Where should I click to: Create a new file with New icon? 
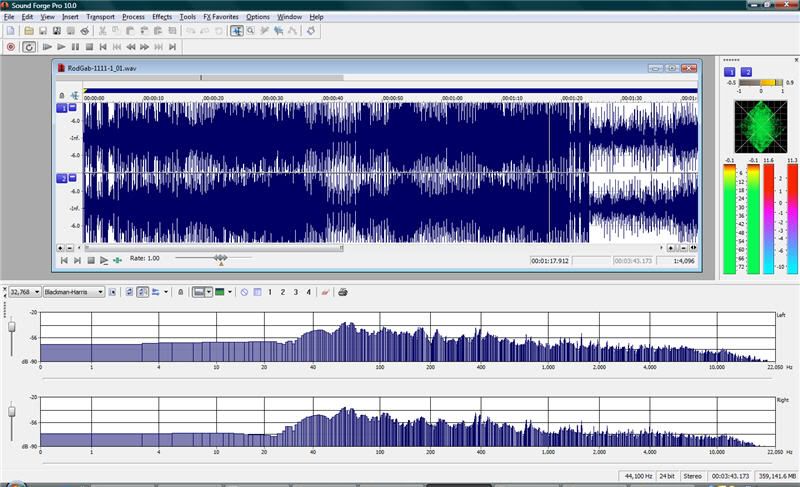pos(11,31)
